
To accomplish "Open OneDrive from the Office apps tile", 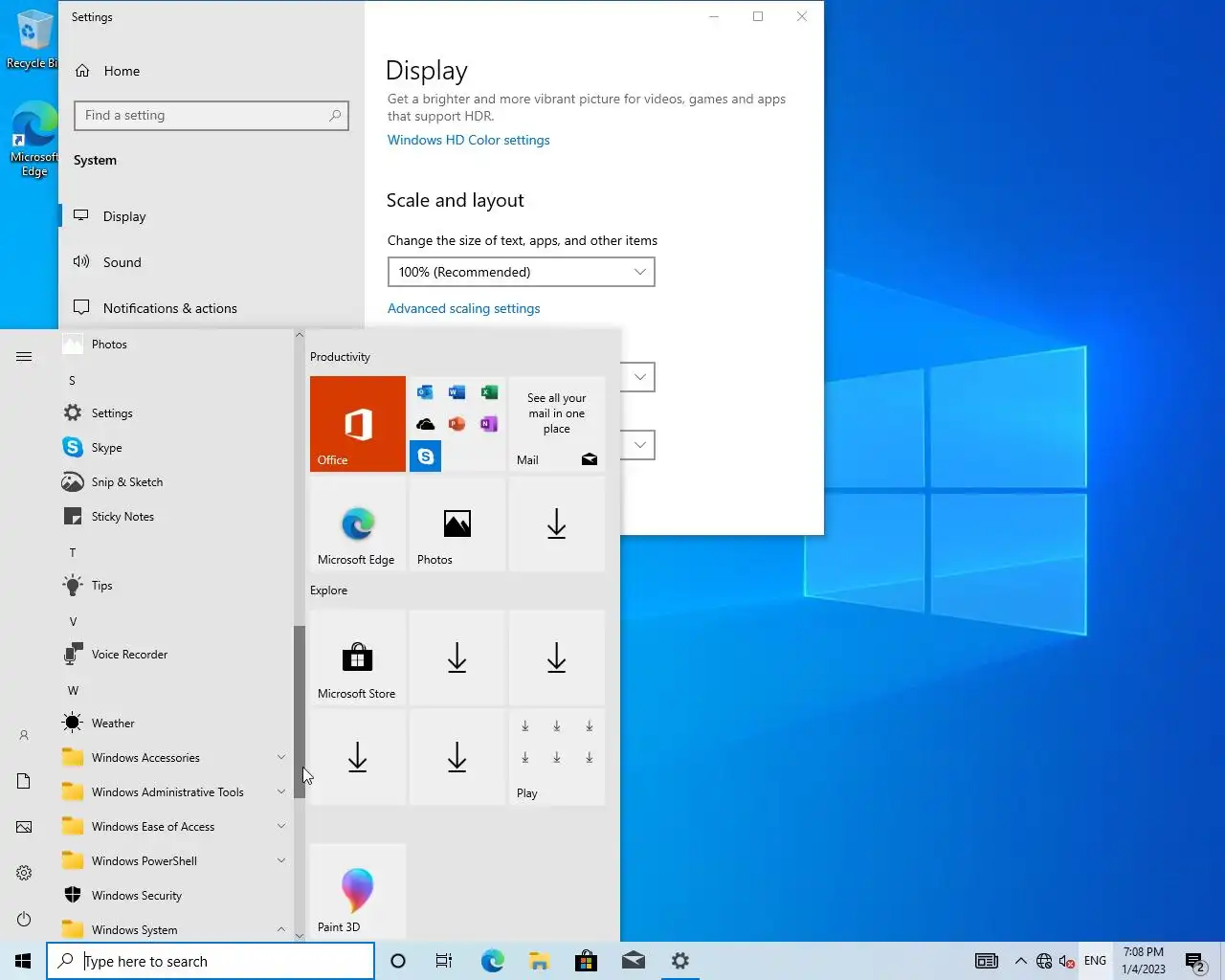I will tap(425, 424).
